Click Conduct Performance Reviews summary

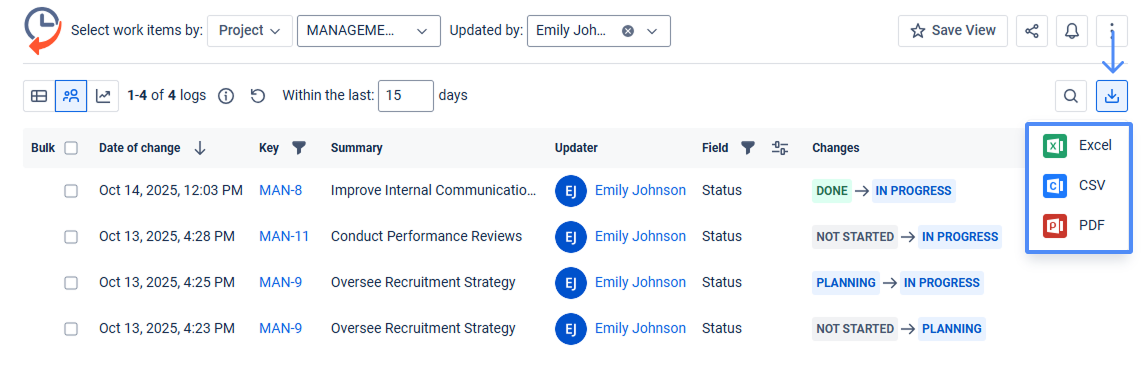pyautogui.click(x=427, y=237)
